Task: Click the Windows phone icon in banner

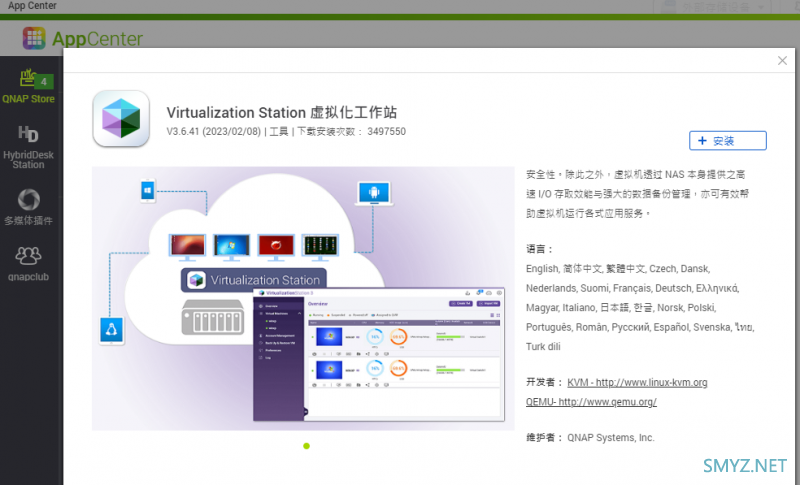Action: (x=147, y=189)
